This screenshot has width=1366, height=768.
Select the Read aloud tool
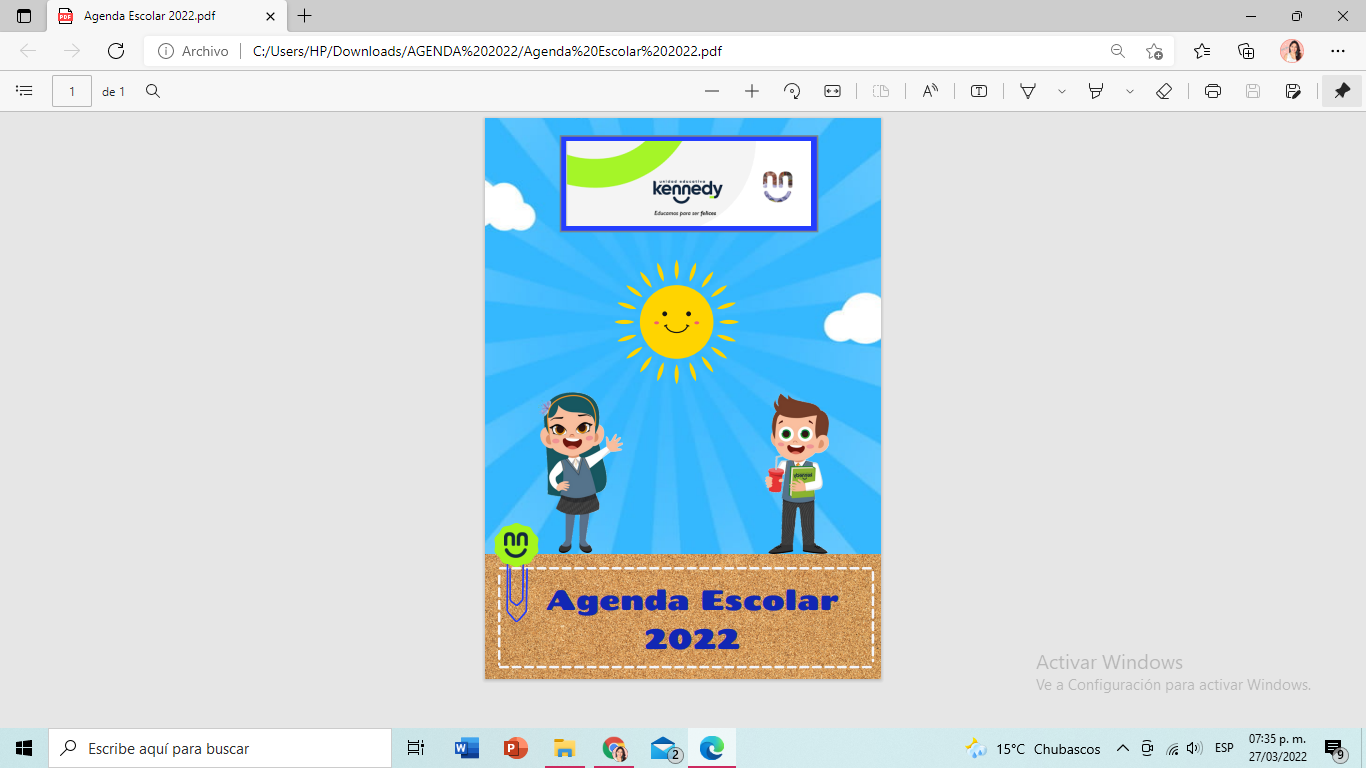point(930,90)
